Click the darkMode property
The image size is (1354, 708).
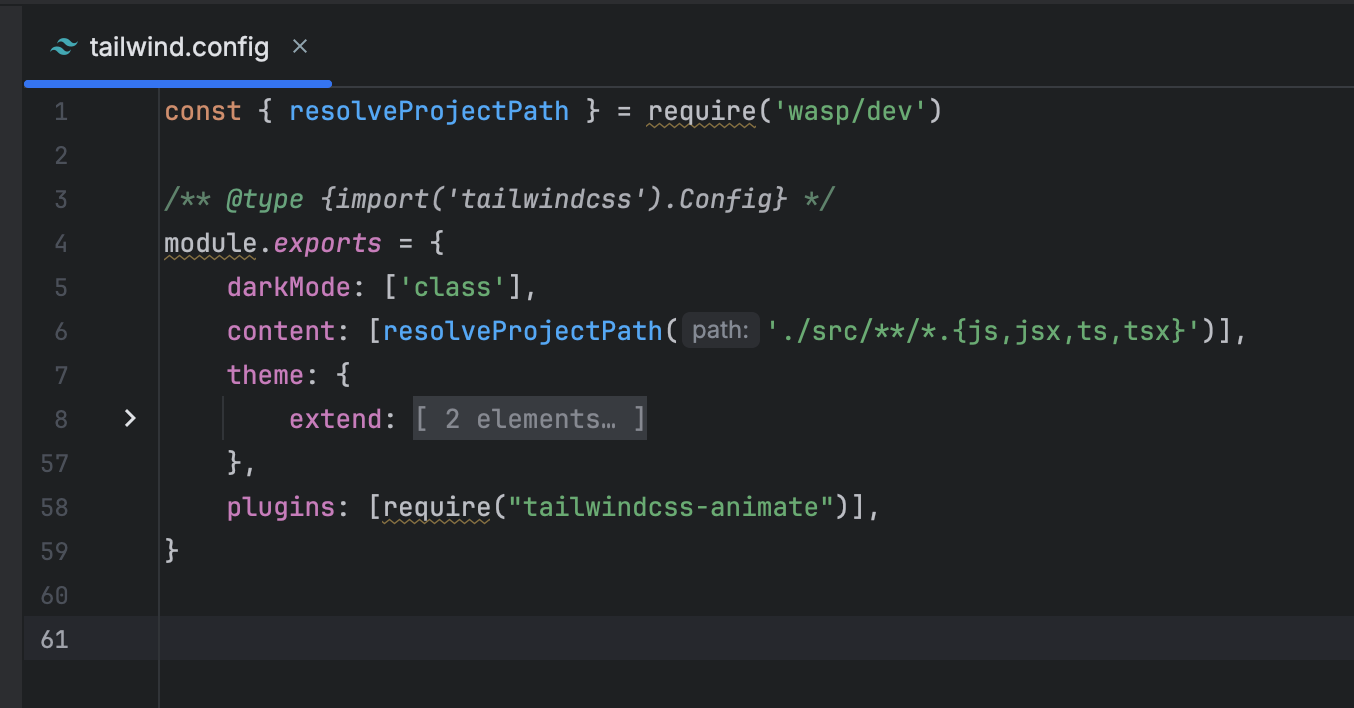(289, 287)
